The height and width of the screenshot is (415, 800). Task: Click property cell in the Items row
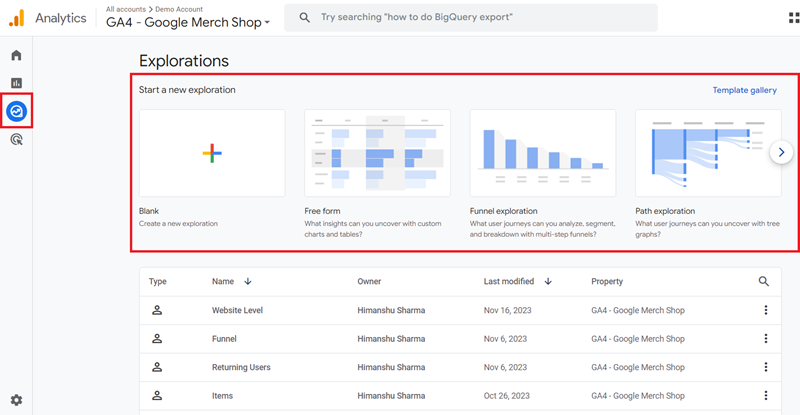pyautogui.click(x=638, y=396)
